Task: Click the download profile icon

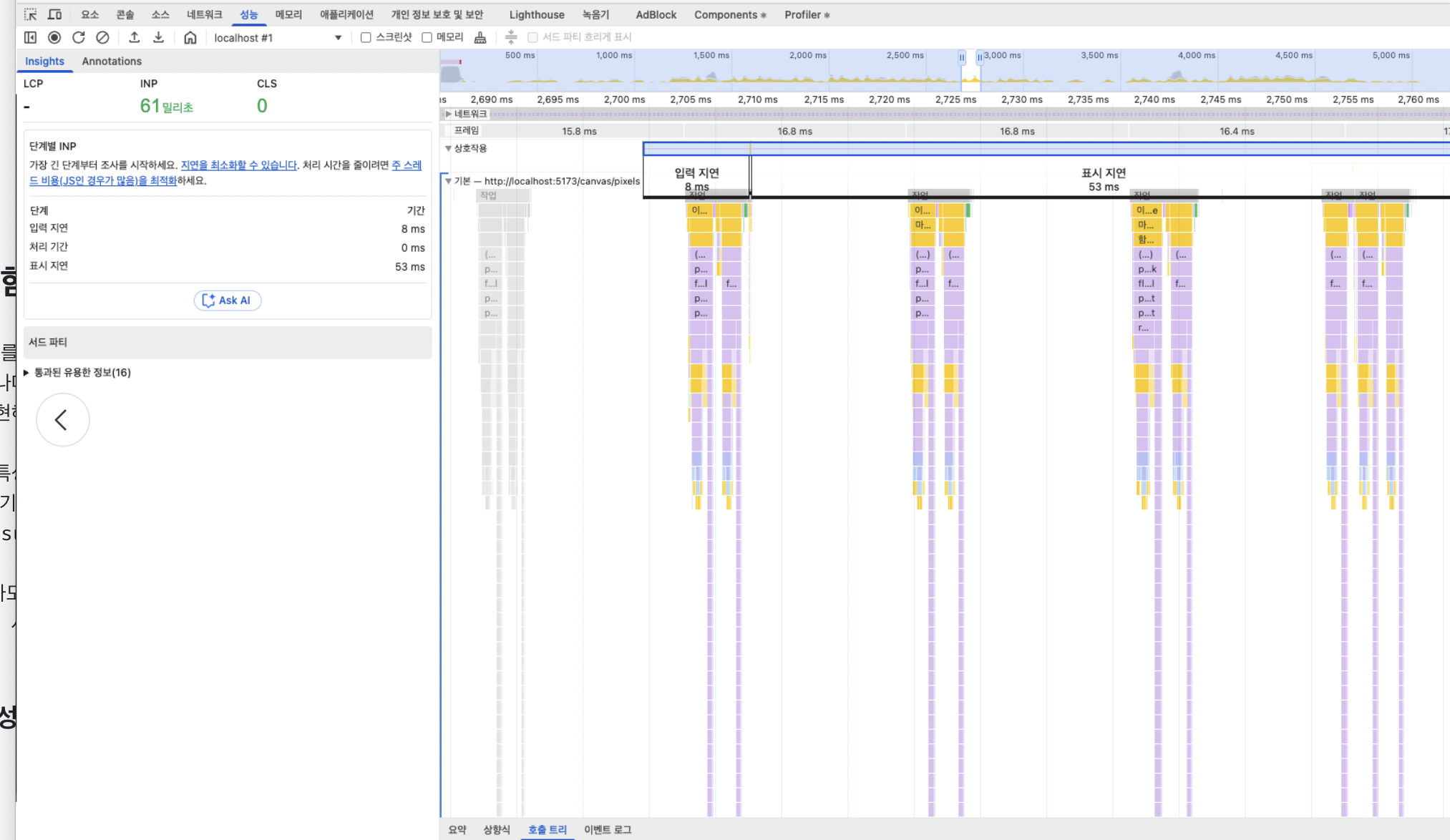Action: tap(158, 37)
